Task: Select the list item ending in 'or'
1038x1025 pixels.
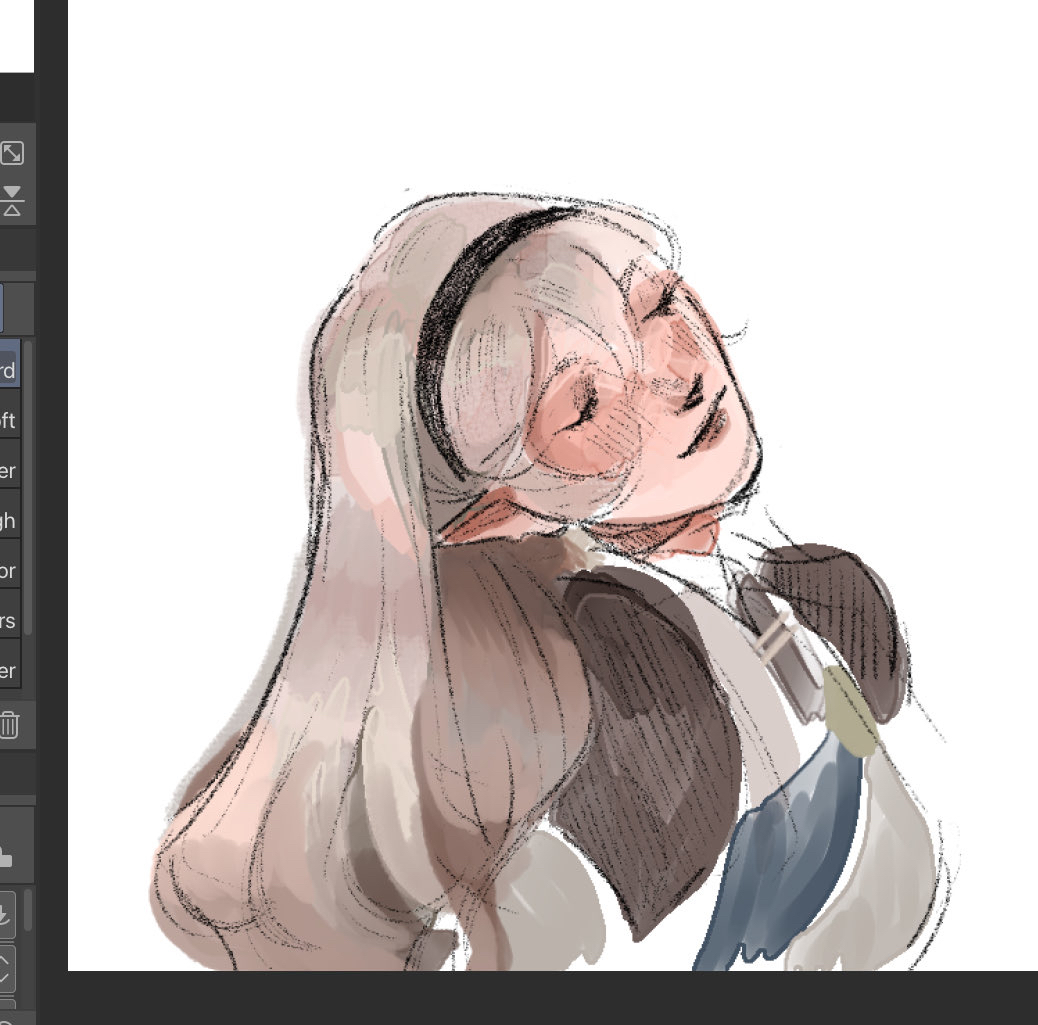Action: (8, 571)
